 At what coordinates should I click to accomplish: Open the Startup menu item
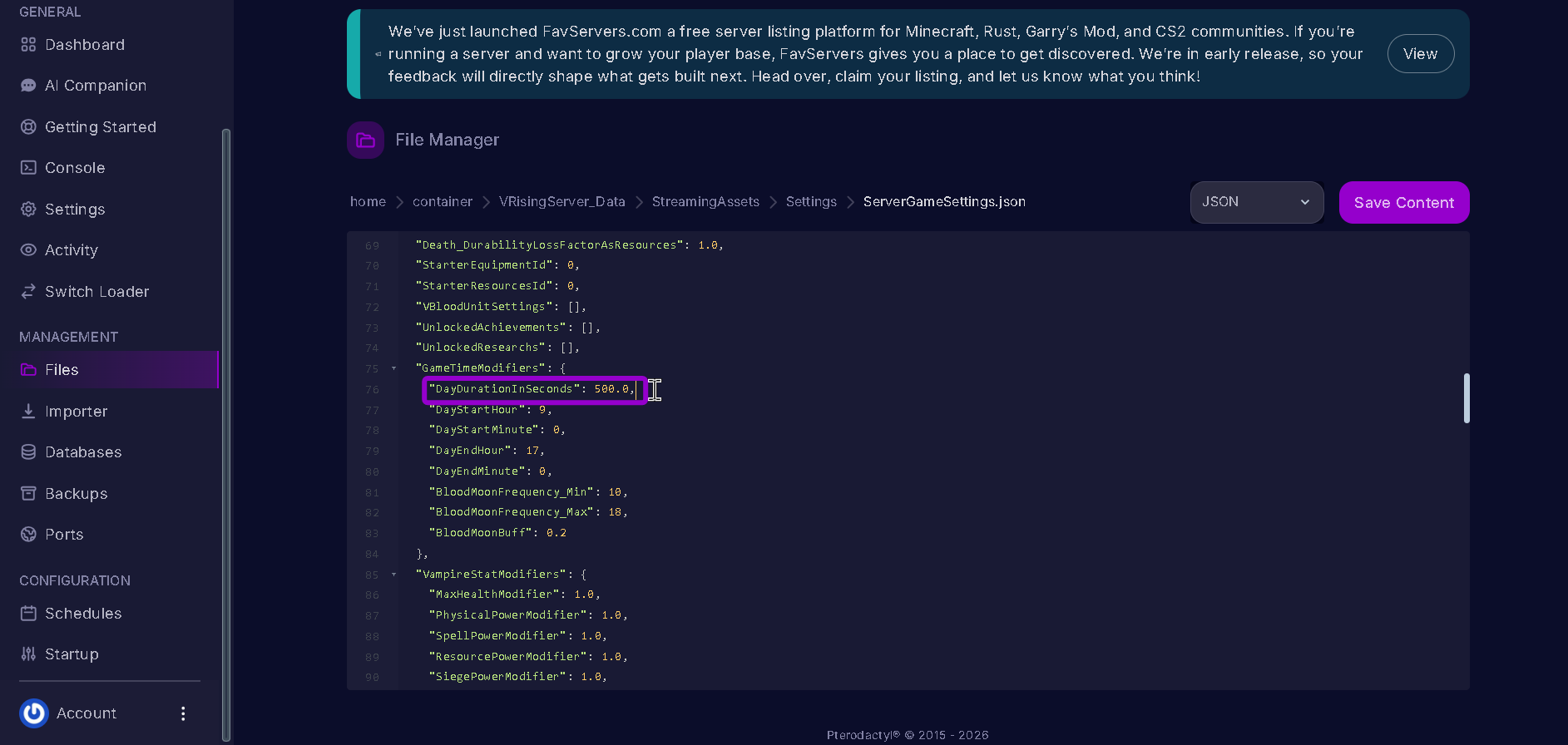click(72, 654)
